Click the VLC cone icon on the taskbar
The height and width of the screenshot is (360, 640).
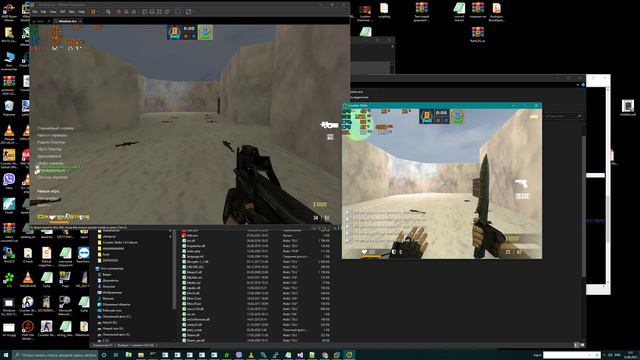click(x=251, y=355)
